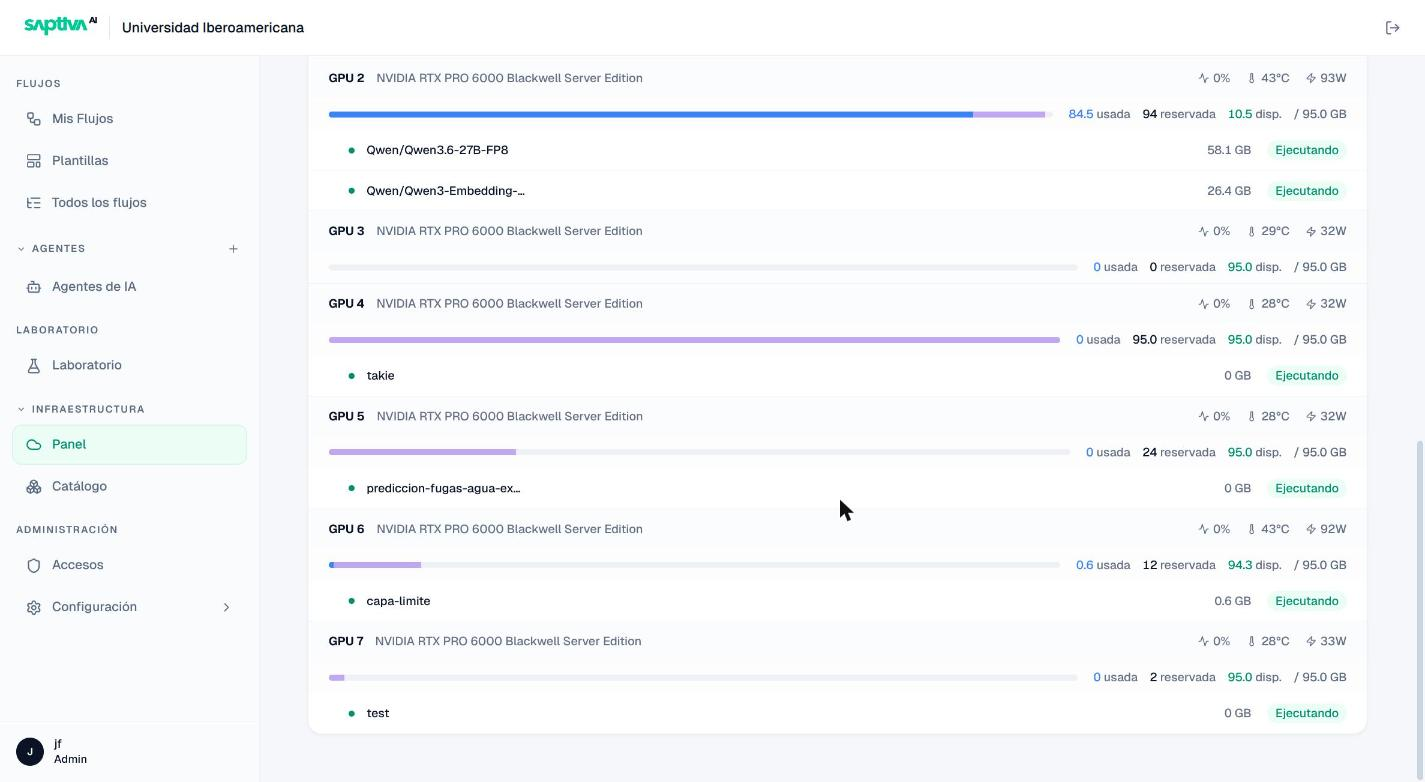Open Mis Flujos
Viewport: 1425px width, 782px height.
[x=129, y=119]
